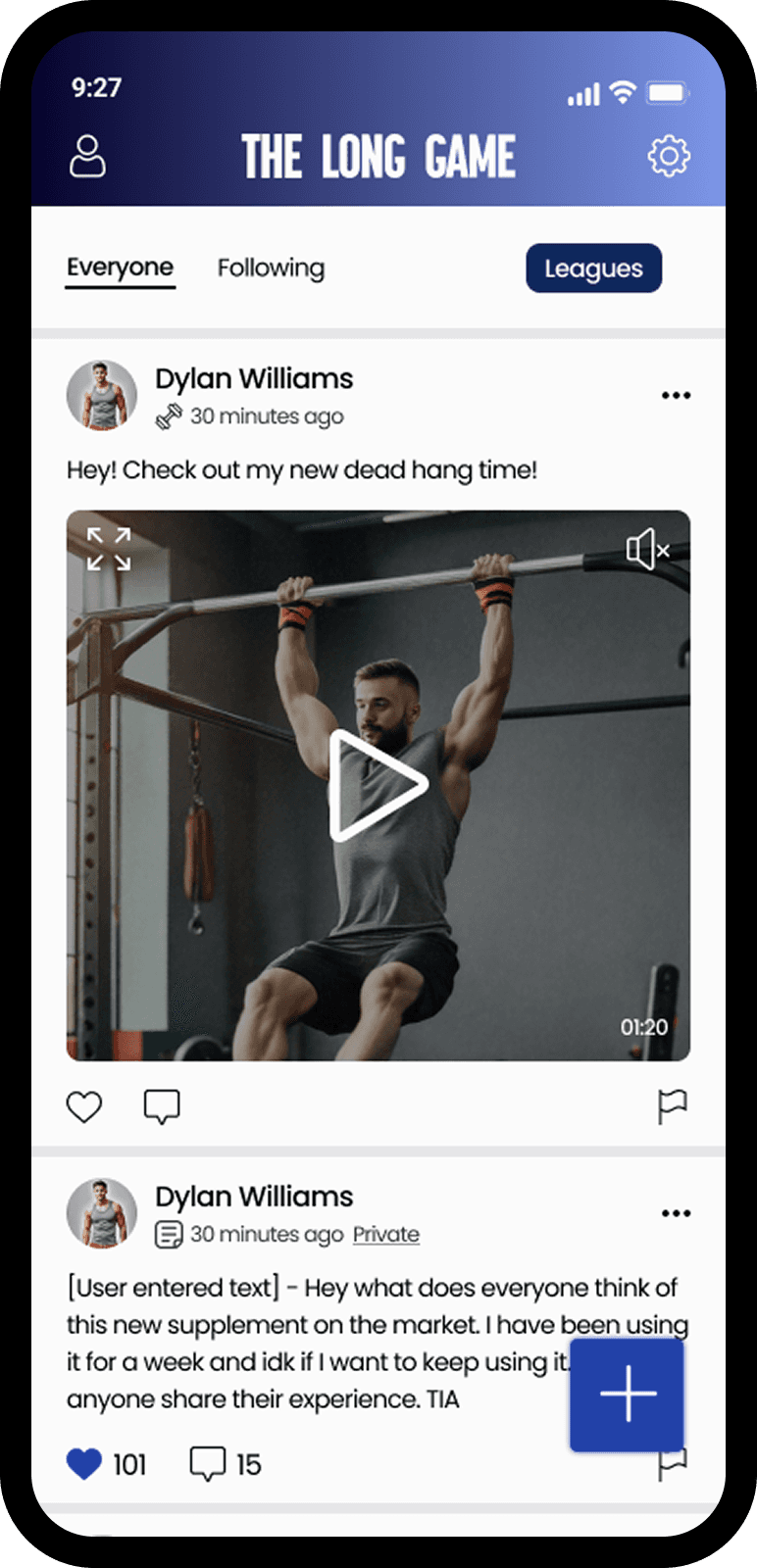Select the Everyone tab
Image resolution: width=757 pixels, height=1568 pixels.
(120, 268)
